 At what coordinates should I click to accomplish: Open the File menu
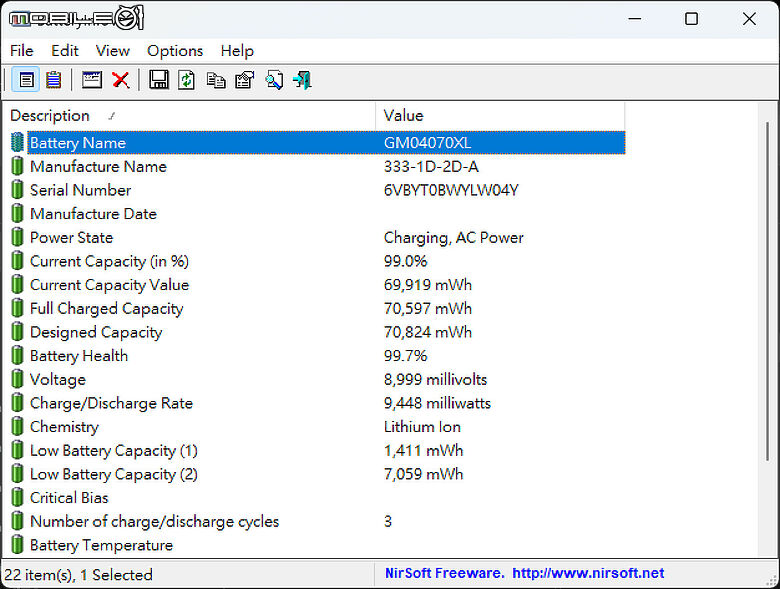(x=21, y=51)
